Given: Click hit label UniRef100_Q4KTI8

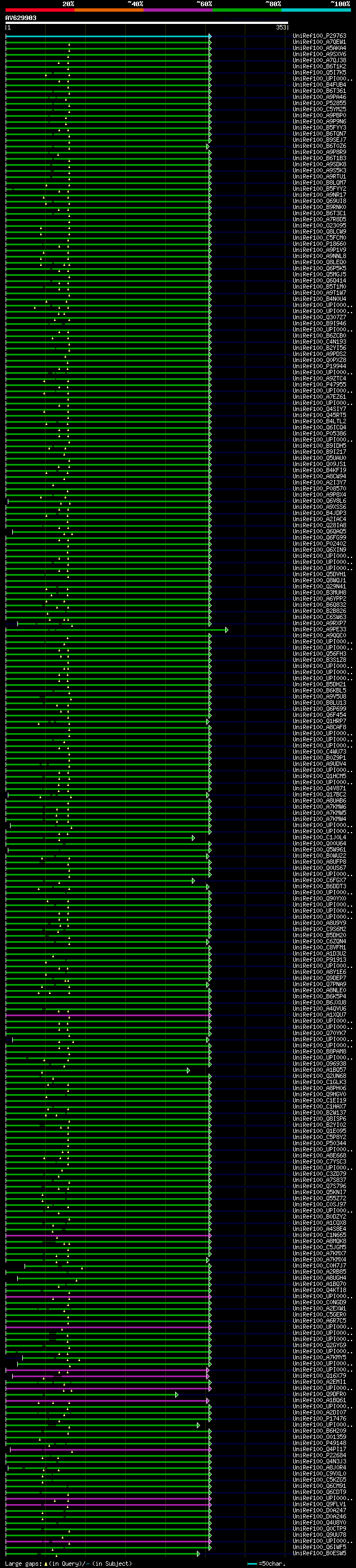Looking at the screenshot, I should coord(319,1291).
